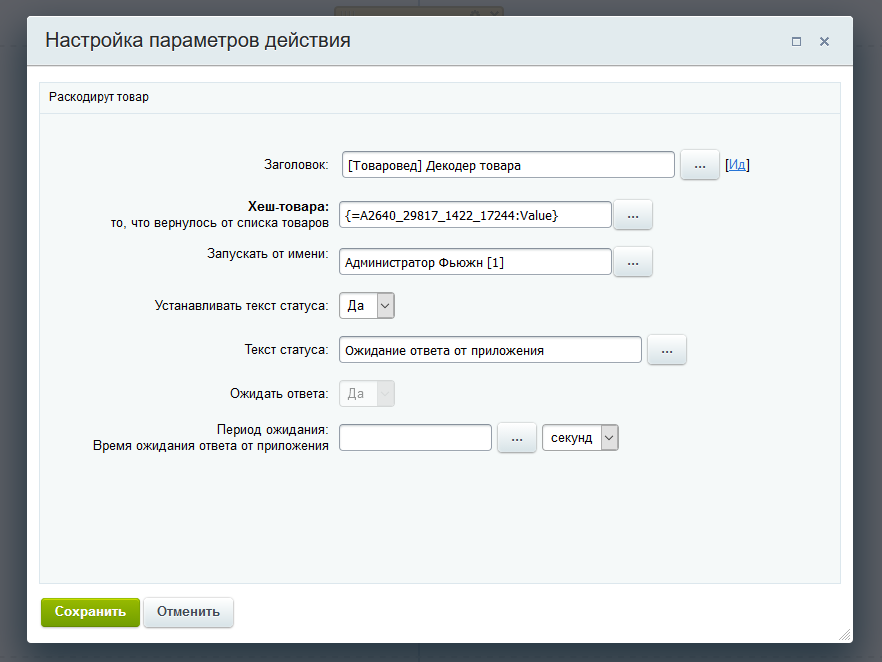Open the Ожидать ответа dropdown
This screenshot has height=662, width=882.
(367, 394)
